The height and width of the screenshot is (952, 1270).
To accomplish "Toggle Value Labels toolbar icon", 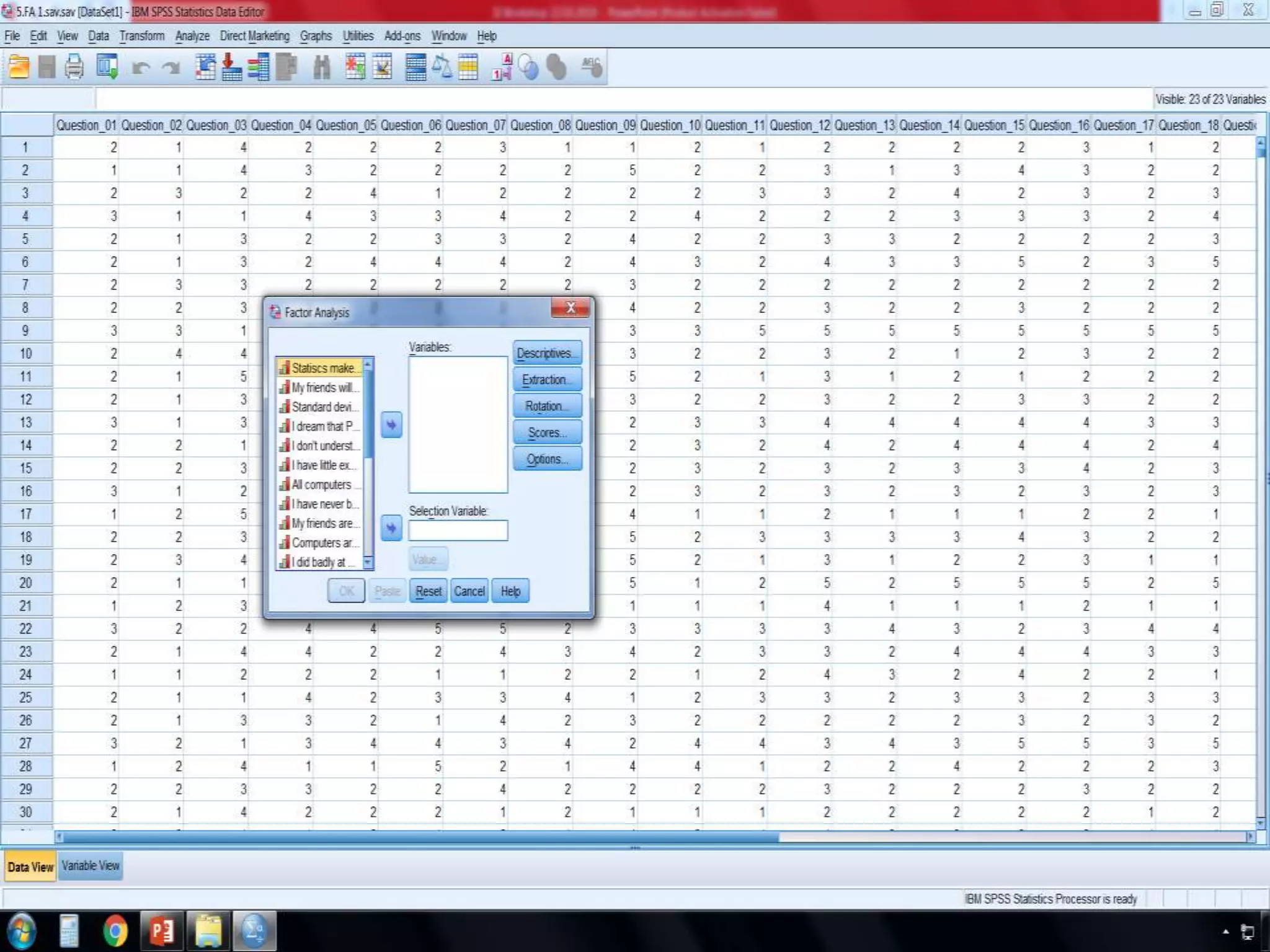I will coord(502,67).
